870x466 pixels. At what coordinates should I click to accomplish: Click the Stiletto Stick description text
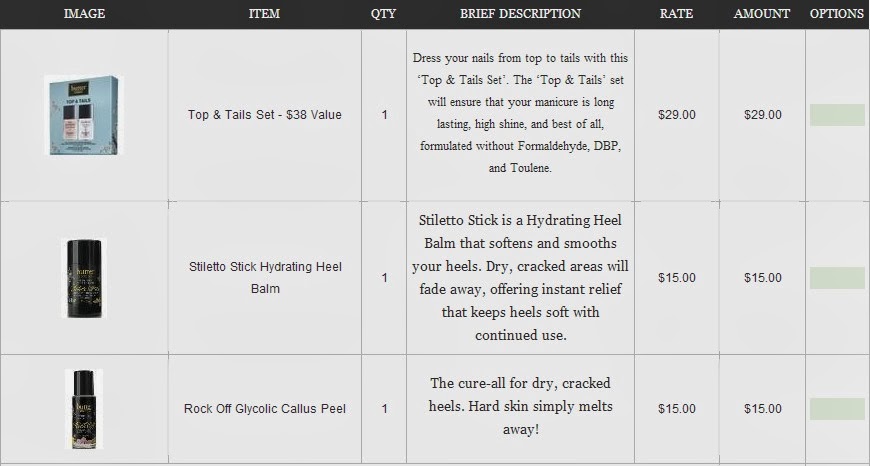520,277
